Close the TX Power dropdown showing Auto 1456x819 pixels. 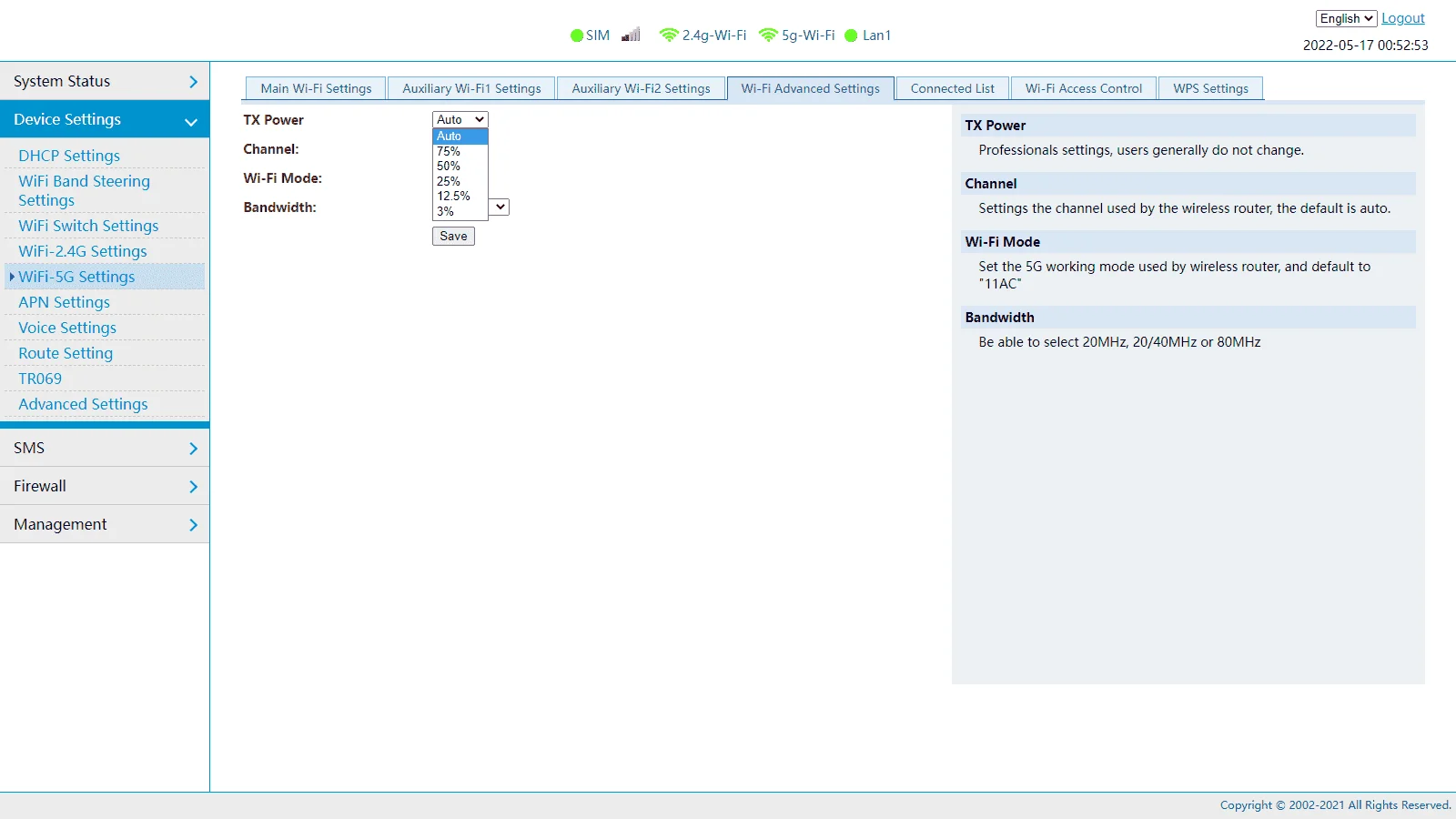coord(460,119)
